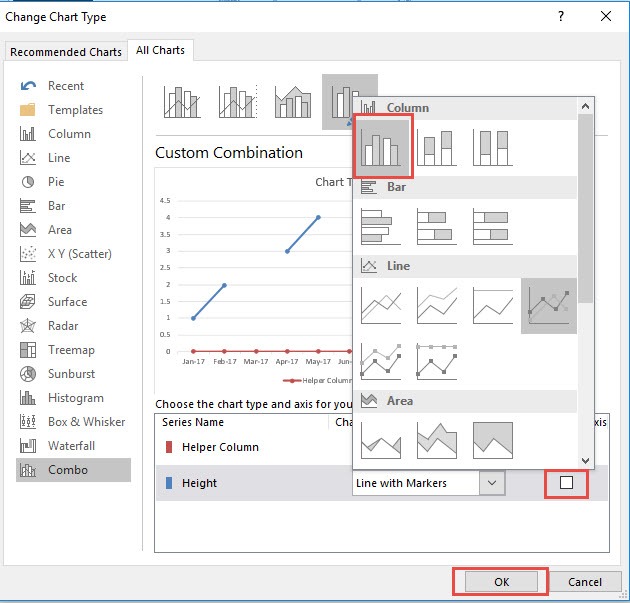The height and width of the screenshot is (603, 630).
Task: Pick 100% Stacked Line subtype
Action: coord(493,306)
